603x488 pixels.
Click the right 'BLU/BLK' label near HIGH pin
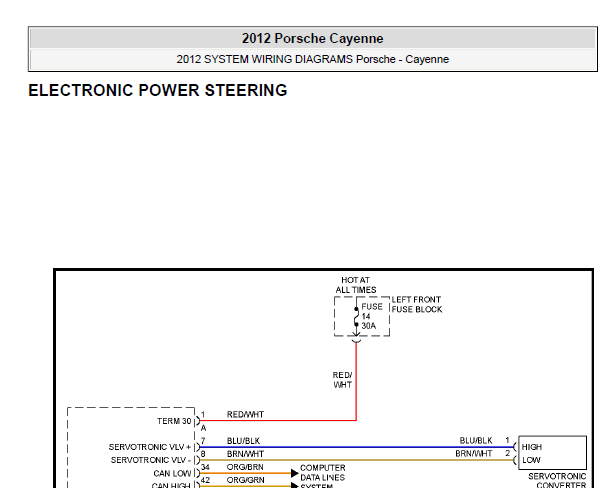click(x=476, y=440)
